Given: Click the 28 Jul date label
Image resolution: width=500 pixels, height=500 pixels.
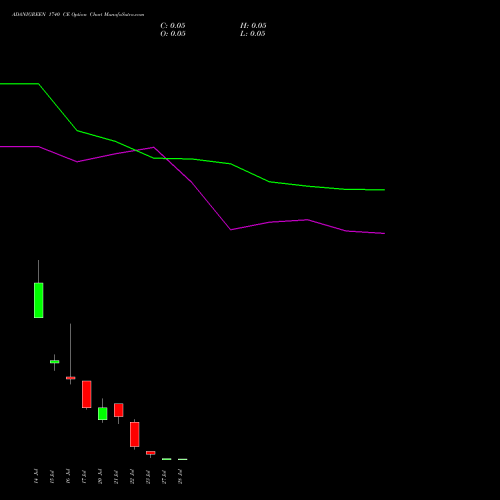Looking at the screenshot, I should pos(180,476).
